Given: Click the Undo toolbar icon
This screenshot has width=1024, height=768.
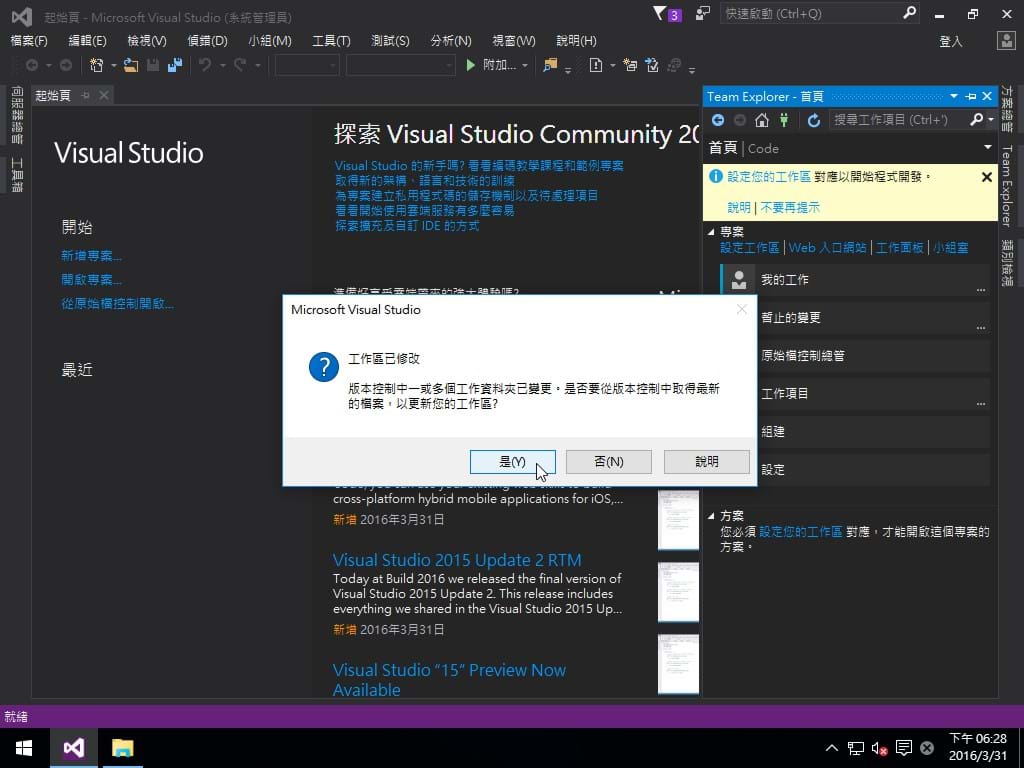Looking at the screenshot, I should 205,65.
